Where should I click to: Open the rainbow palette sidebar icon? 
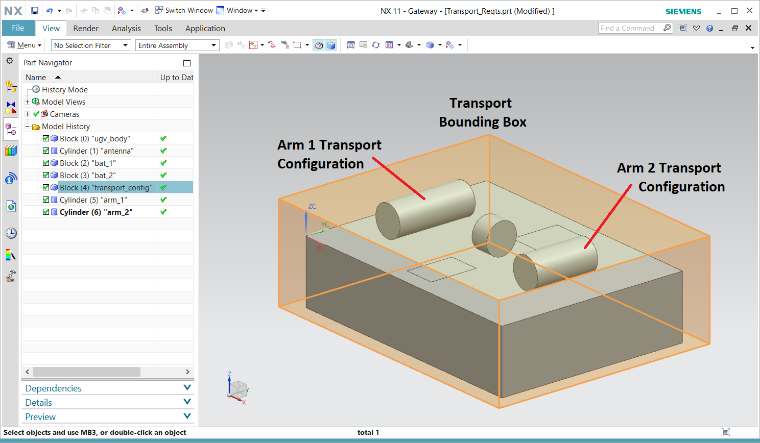point(11,254)
